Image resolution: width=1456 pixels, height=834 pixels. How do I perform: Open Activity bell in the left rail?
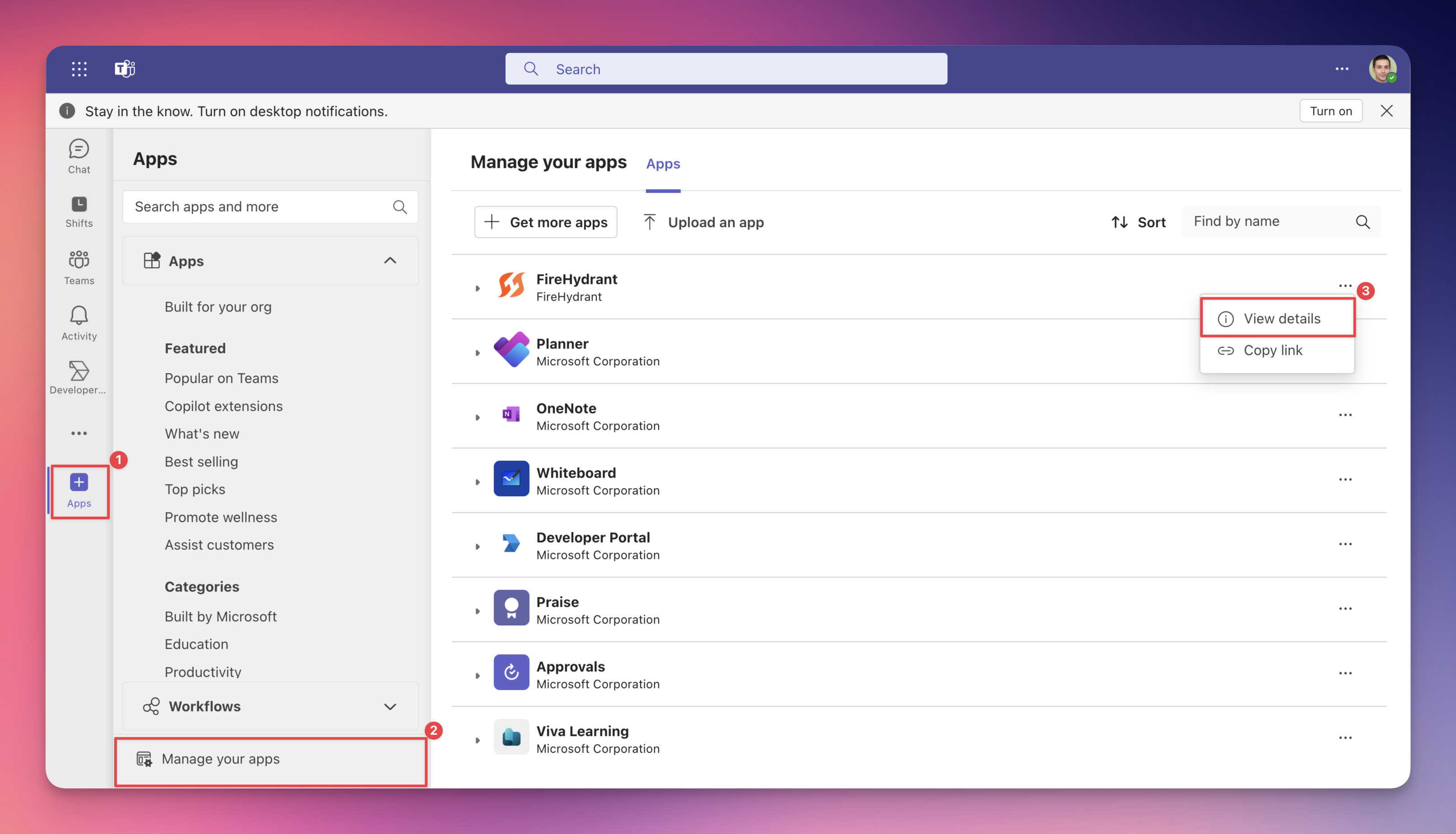(79, 323)
